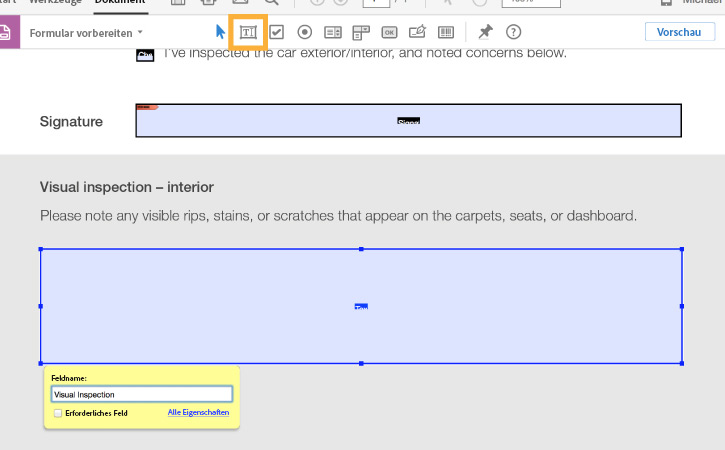Click the 'Please note any visible rips' paragraph
Image resolution: width=725 pixels, height=450 pixels.
[x=338, y=216]
